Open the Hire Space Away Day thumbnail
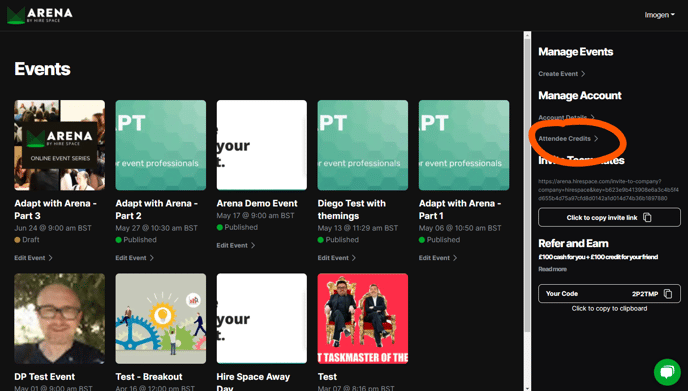This screenshot has height=391, width=688. pyautogui.click(x=262, y=319)
